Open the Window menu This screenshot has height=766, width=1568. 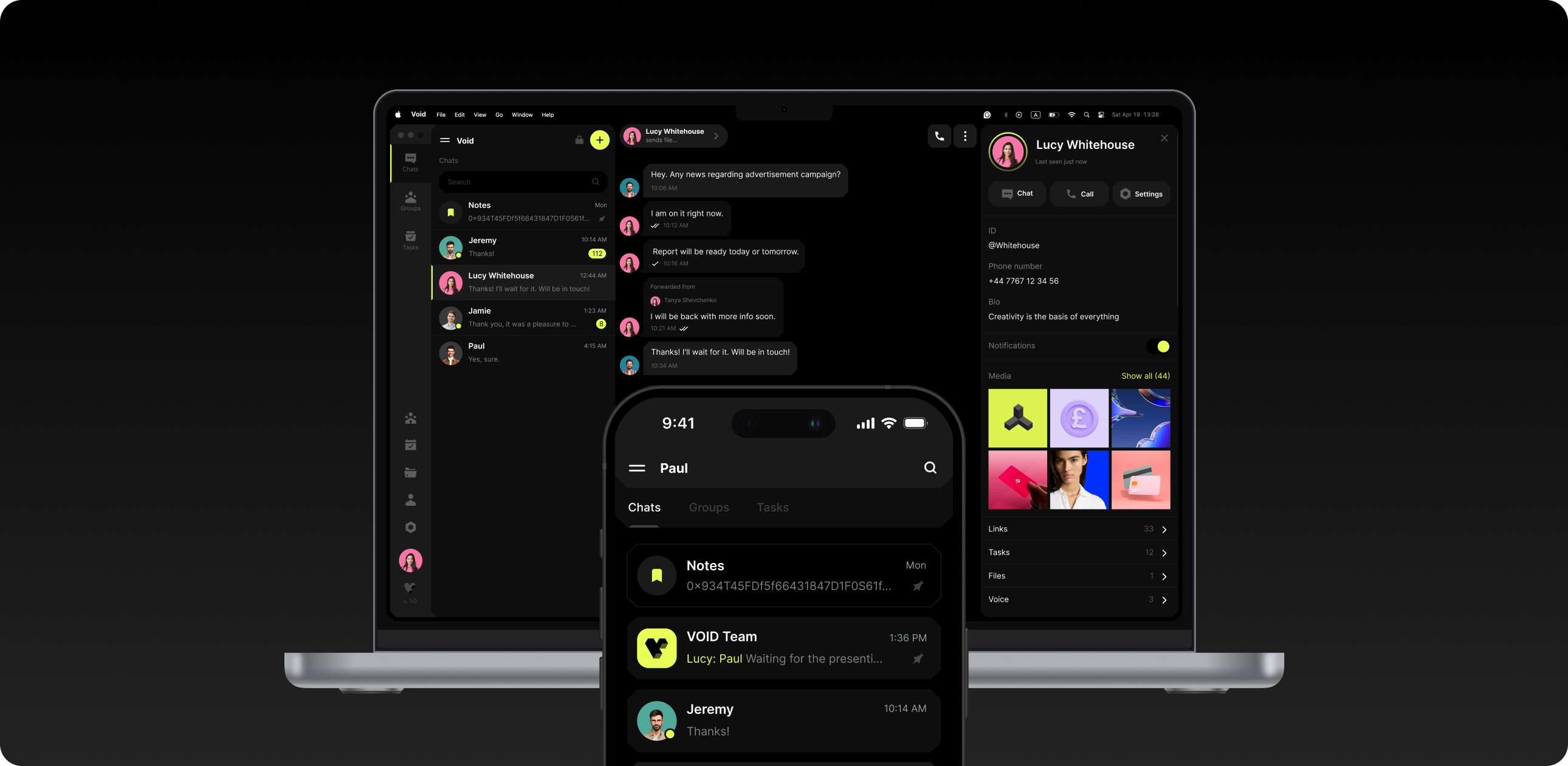522,114
